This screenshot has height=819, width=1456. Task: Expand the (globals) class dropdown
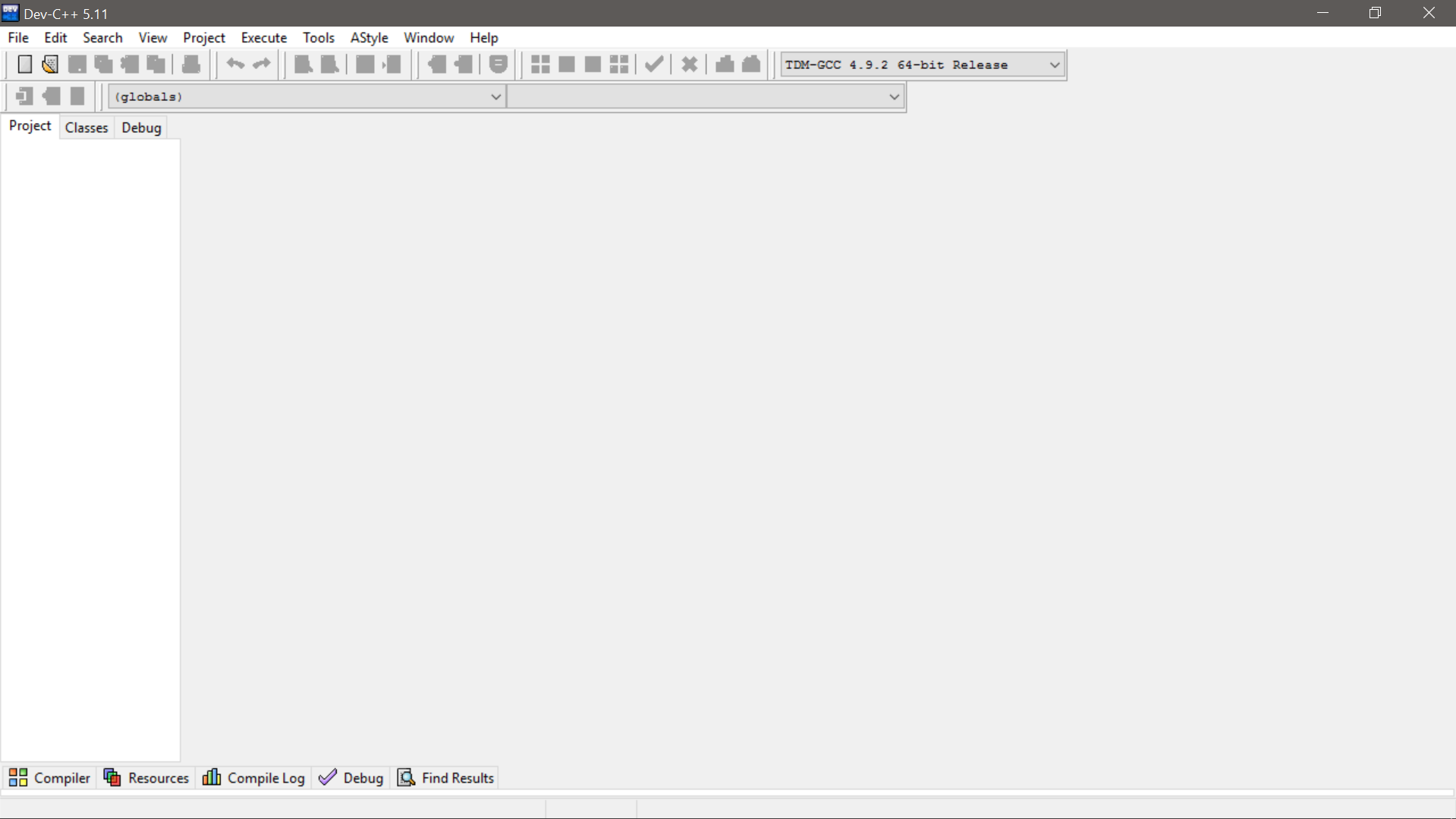pyautogui.click(x=307, y=96)
